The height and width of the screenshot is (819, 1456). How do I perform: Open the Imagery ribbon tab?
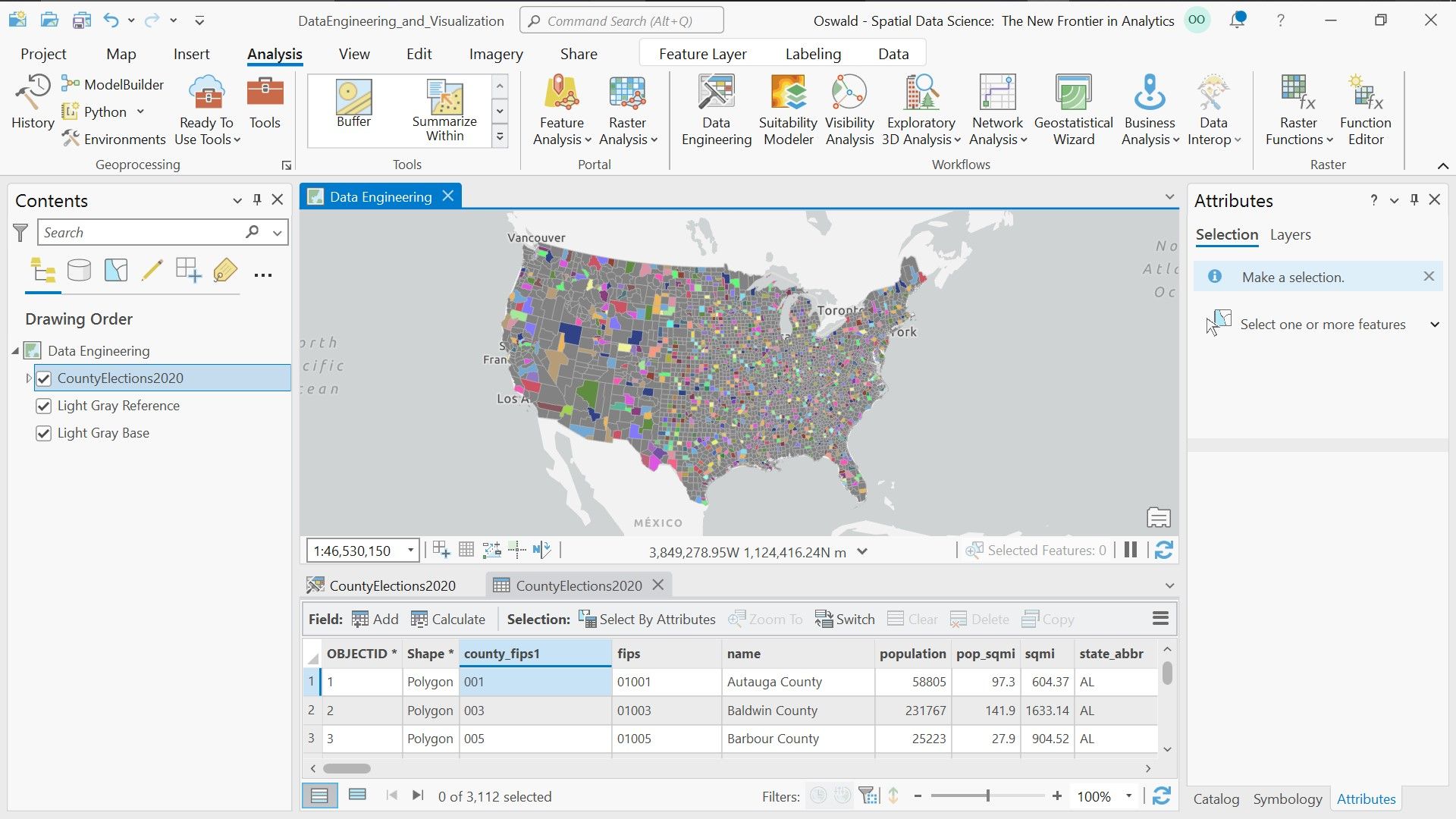tap(495, 54)
